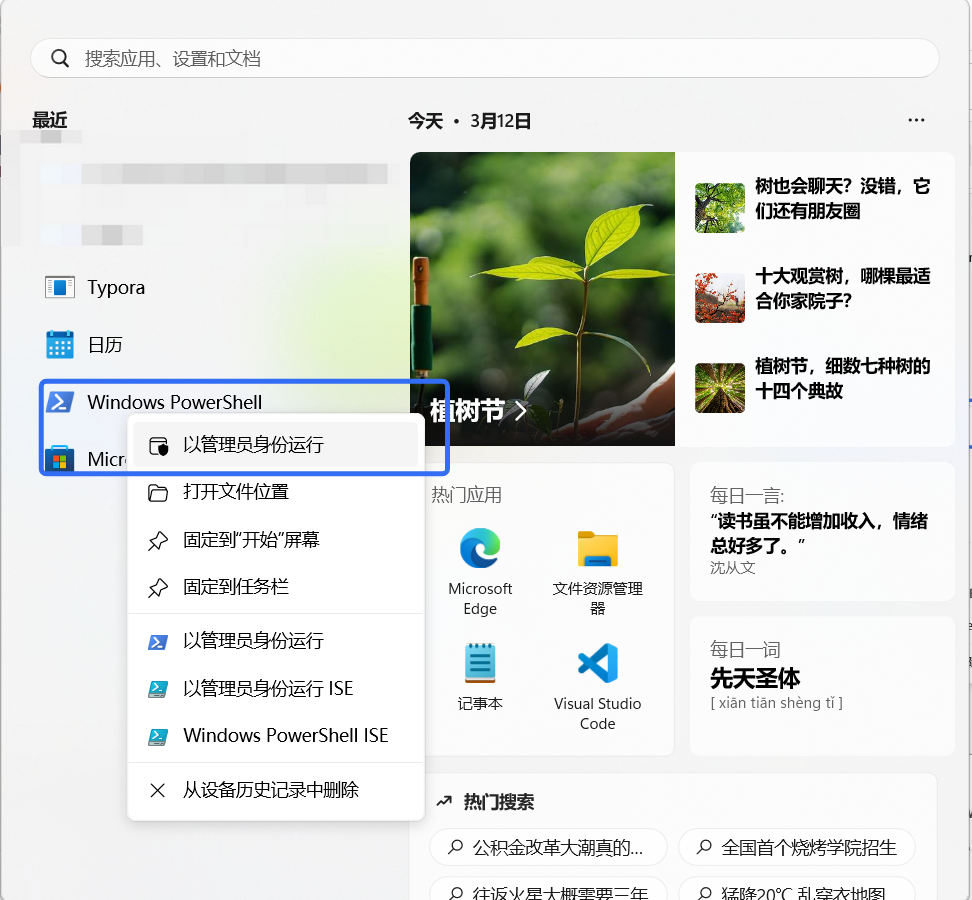972x900 pixels.
Task: Open 日历 from the recent apps
Action: coord(104,344)
